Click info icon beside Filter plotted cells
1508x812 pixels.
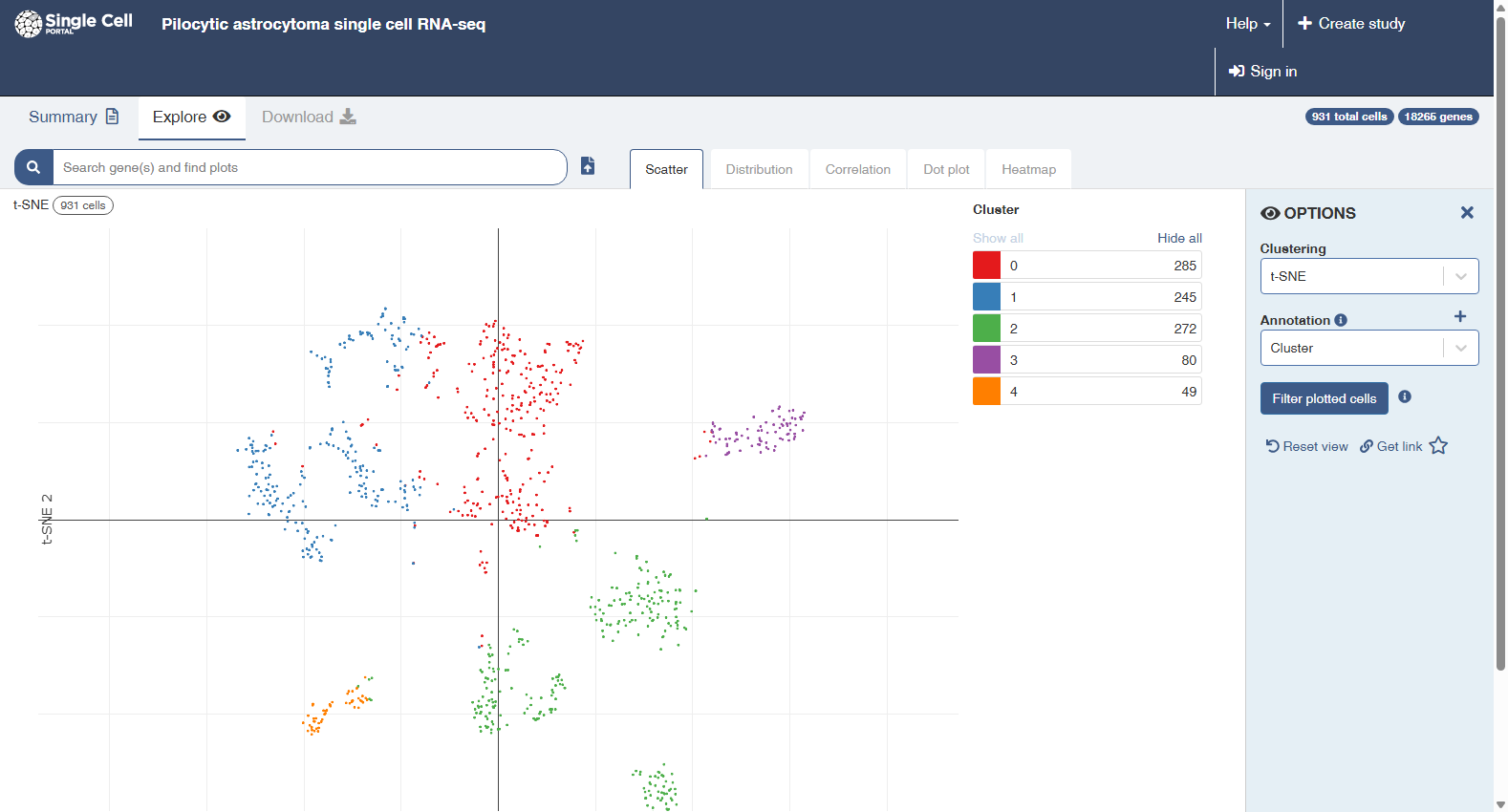[x=1405, y=396]
